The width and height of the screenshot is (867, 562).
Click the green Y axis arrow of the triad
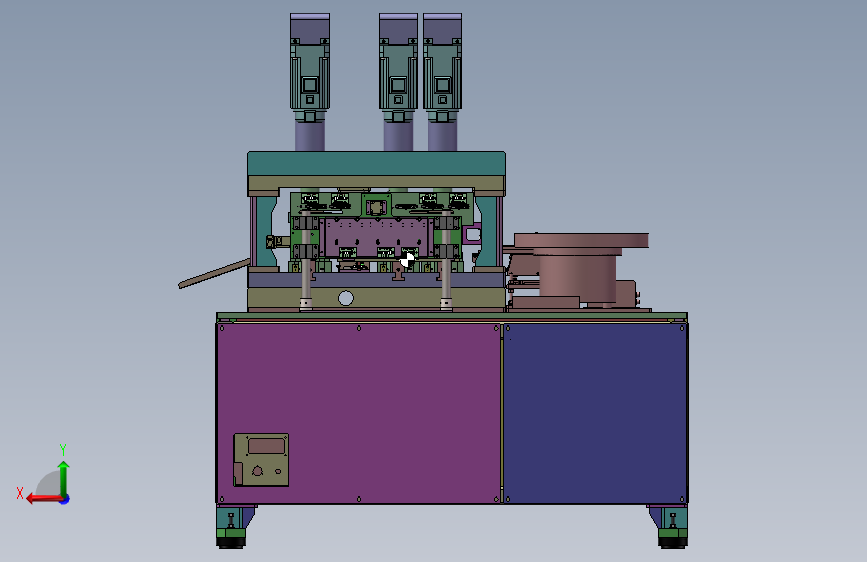pyautogui.click(x=64, y=478)
